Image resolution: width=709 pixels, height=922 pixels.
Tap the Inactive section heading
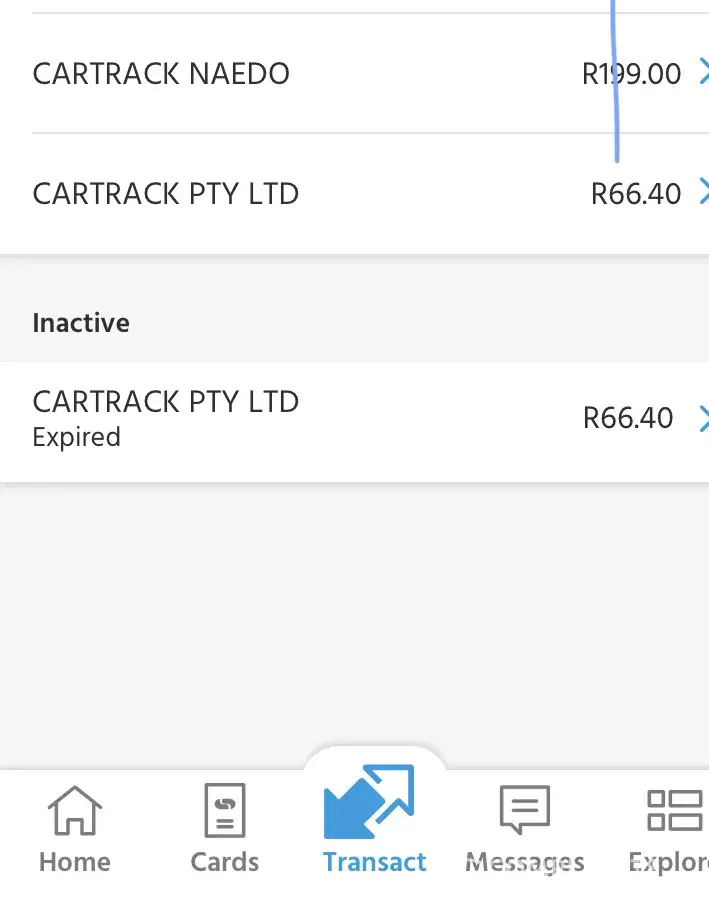(x=81, y=323)
